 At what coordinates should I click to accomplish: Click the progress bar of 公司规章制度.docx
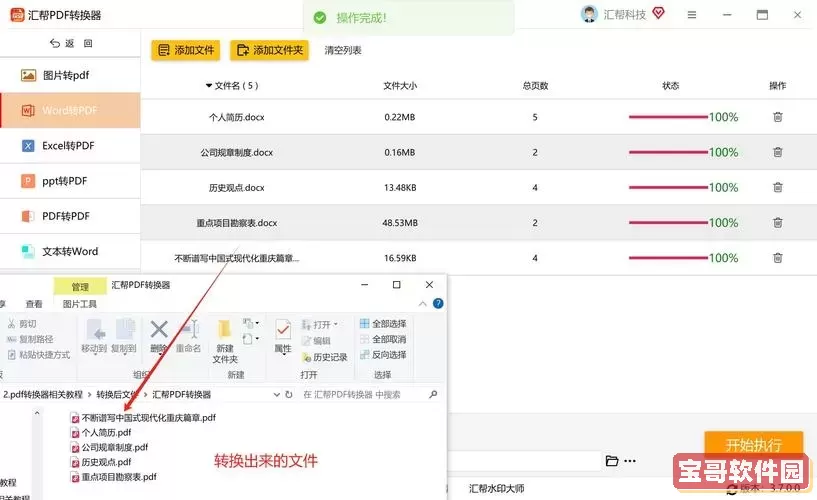point(668,152)
